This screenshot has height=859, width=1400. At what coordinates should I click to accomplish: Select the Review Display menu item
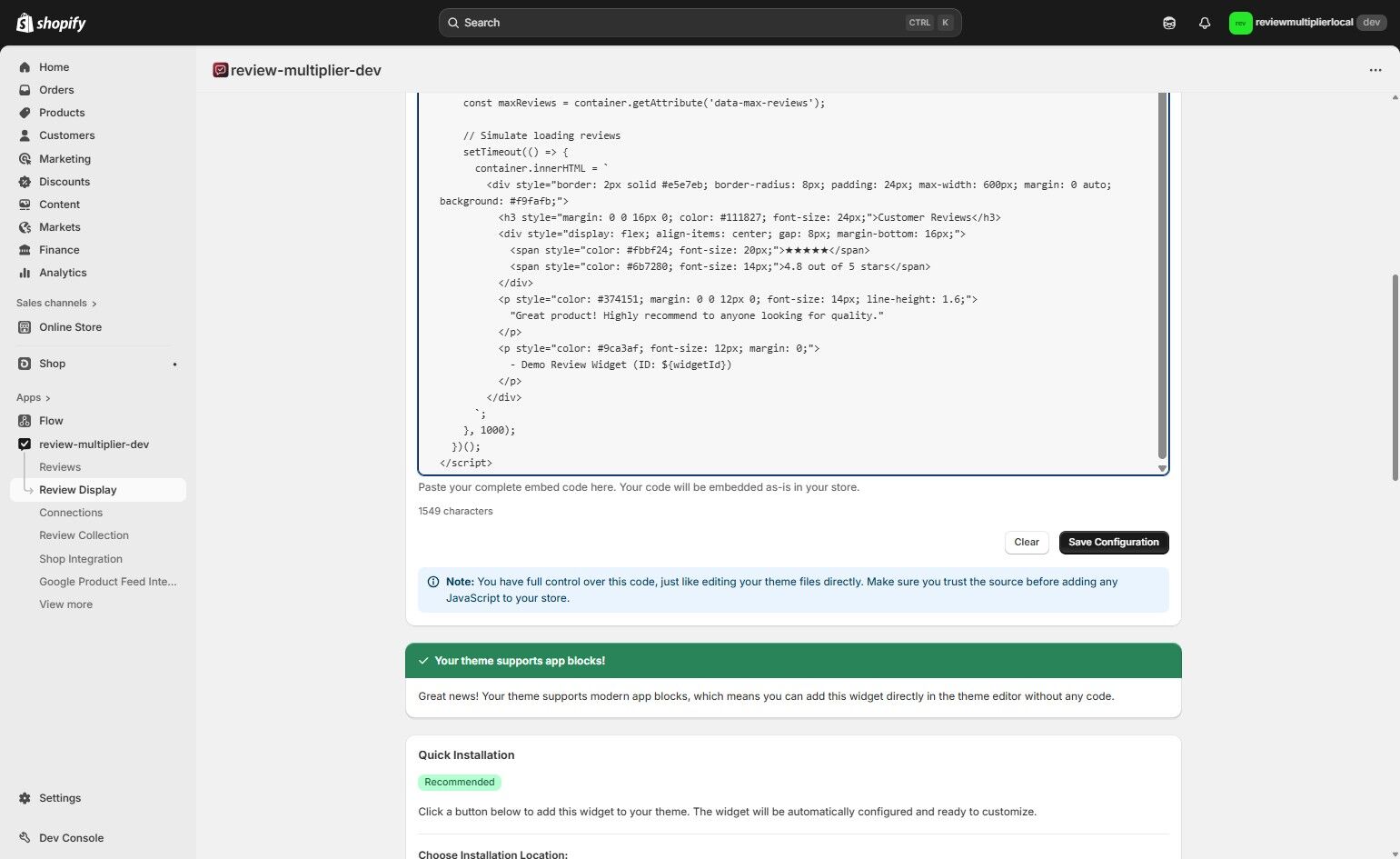pos(98,490)
